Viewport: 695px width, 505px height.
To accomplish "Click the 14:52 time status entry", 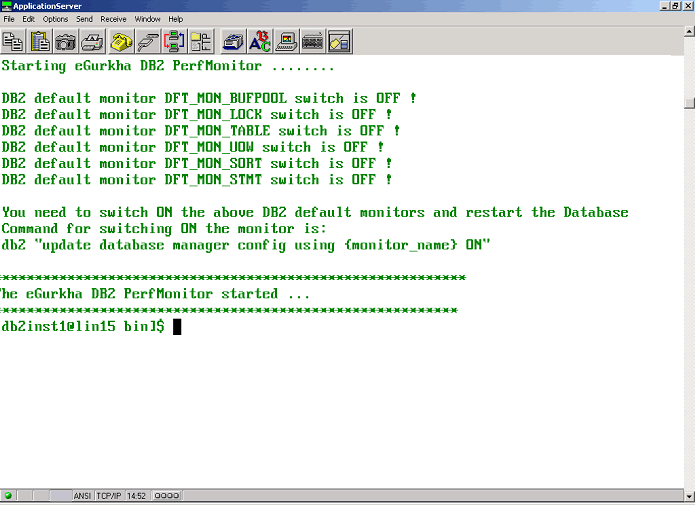I will pos(137,495).
